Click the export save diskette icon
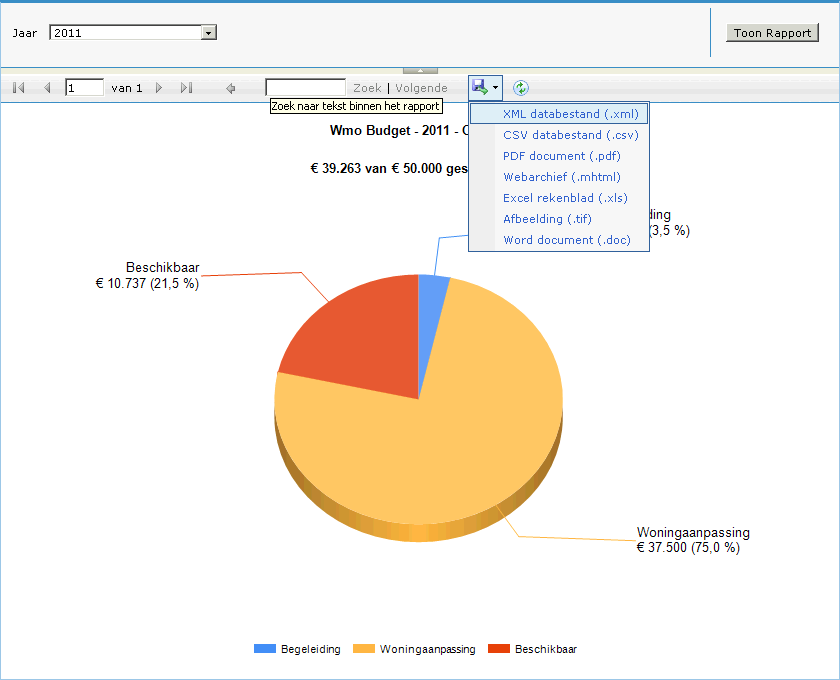The width and height of the screenshot is (840, 680). pyautogui.click(x=479, y=87)
